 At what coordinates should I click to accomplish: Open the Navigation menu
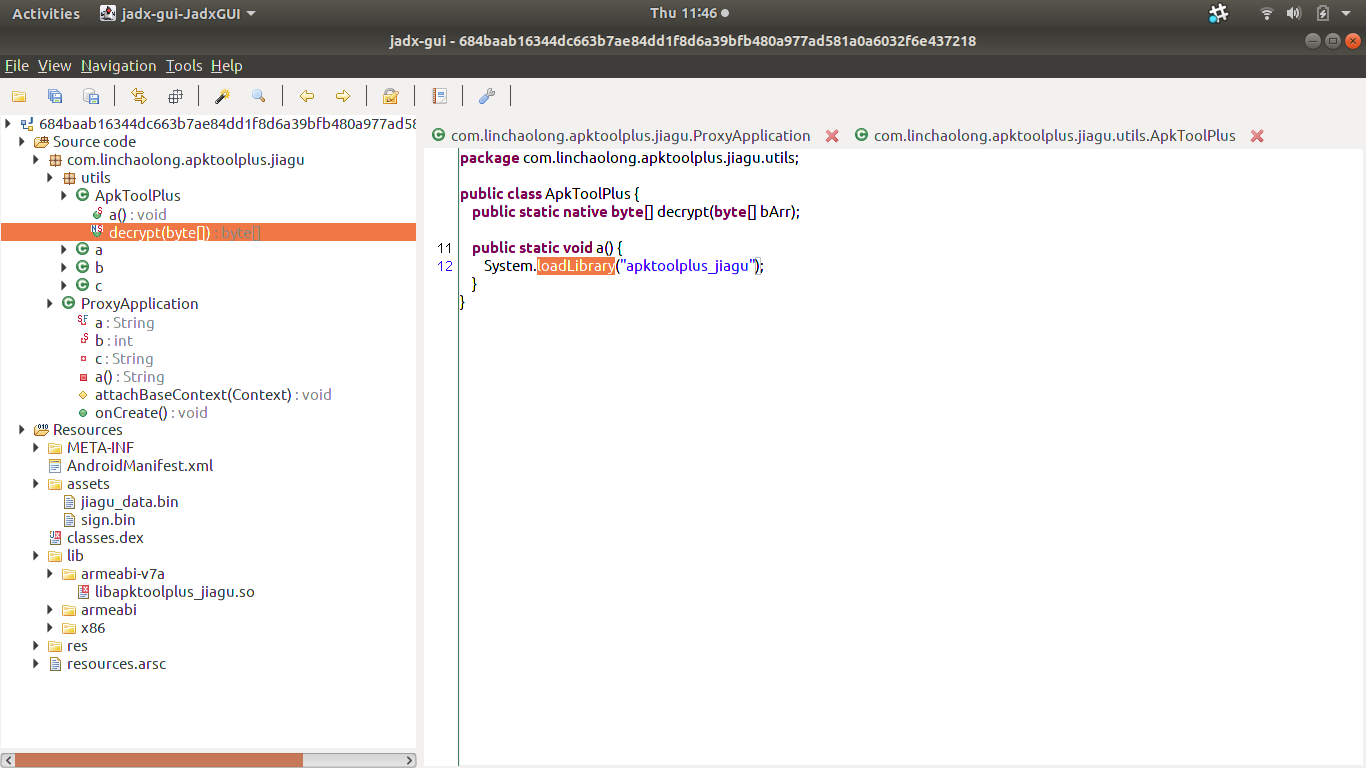(118, 65)
